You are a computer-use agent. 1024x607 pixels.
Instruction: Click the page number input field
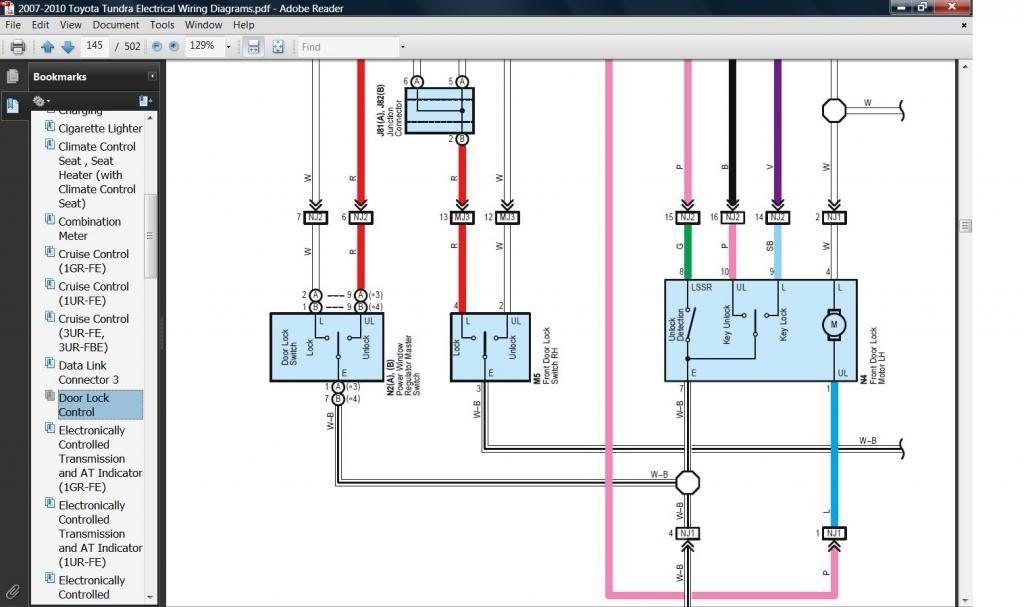click(x=96, y=47)
